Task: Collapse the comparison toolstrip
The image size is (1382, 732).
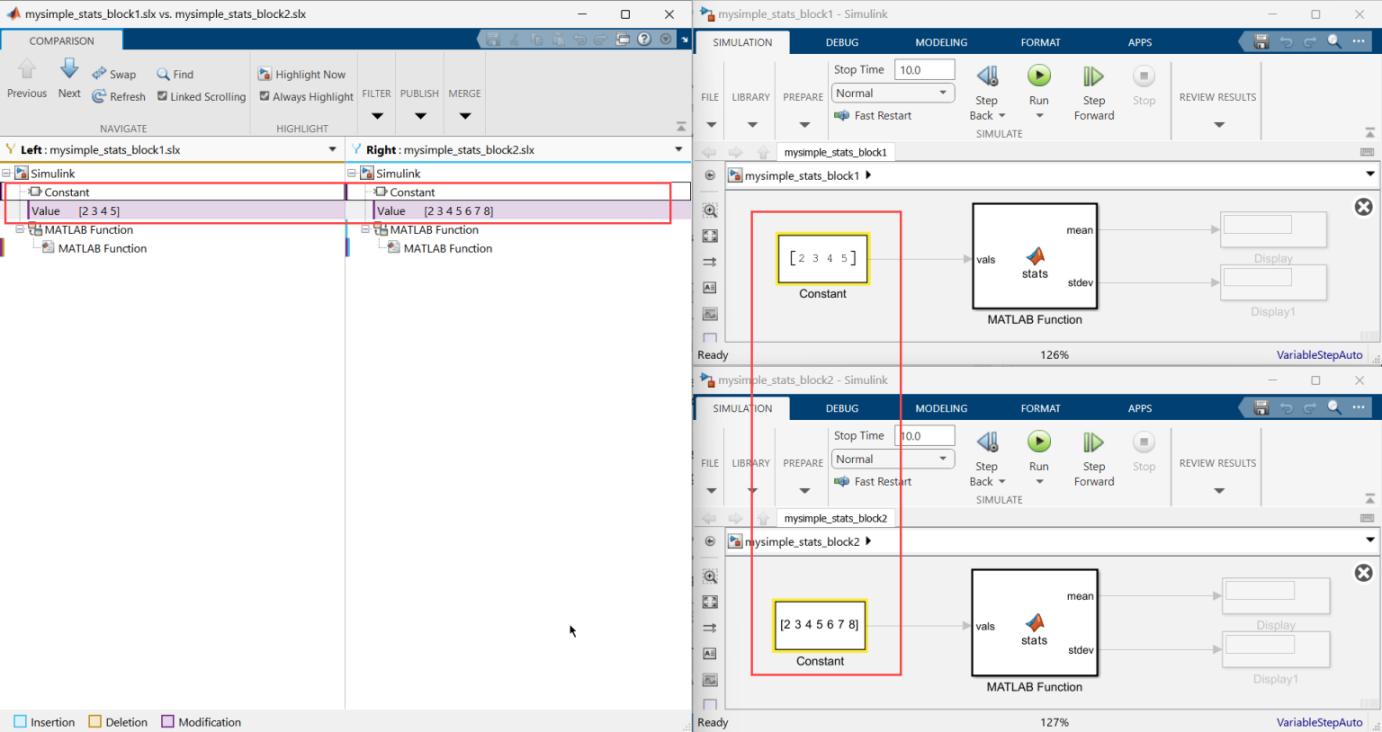Action: (681, 127)
